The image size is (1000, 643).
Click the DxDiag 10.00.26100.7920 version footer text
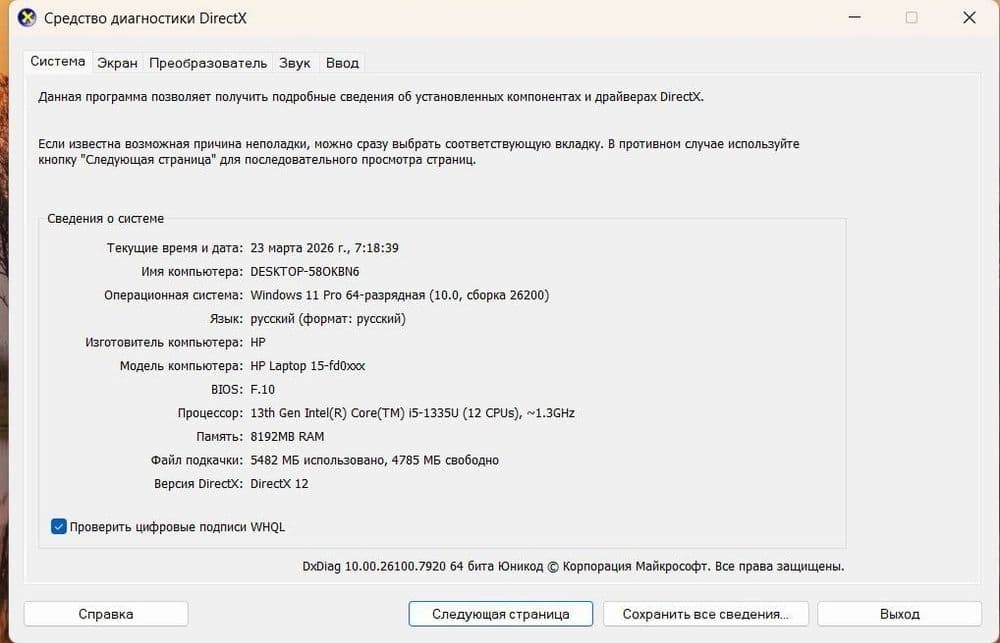pos(573,566)
